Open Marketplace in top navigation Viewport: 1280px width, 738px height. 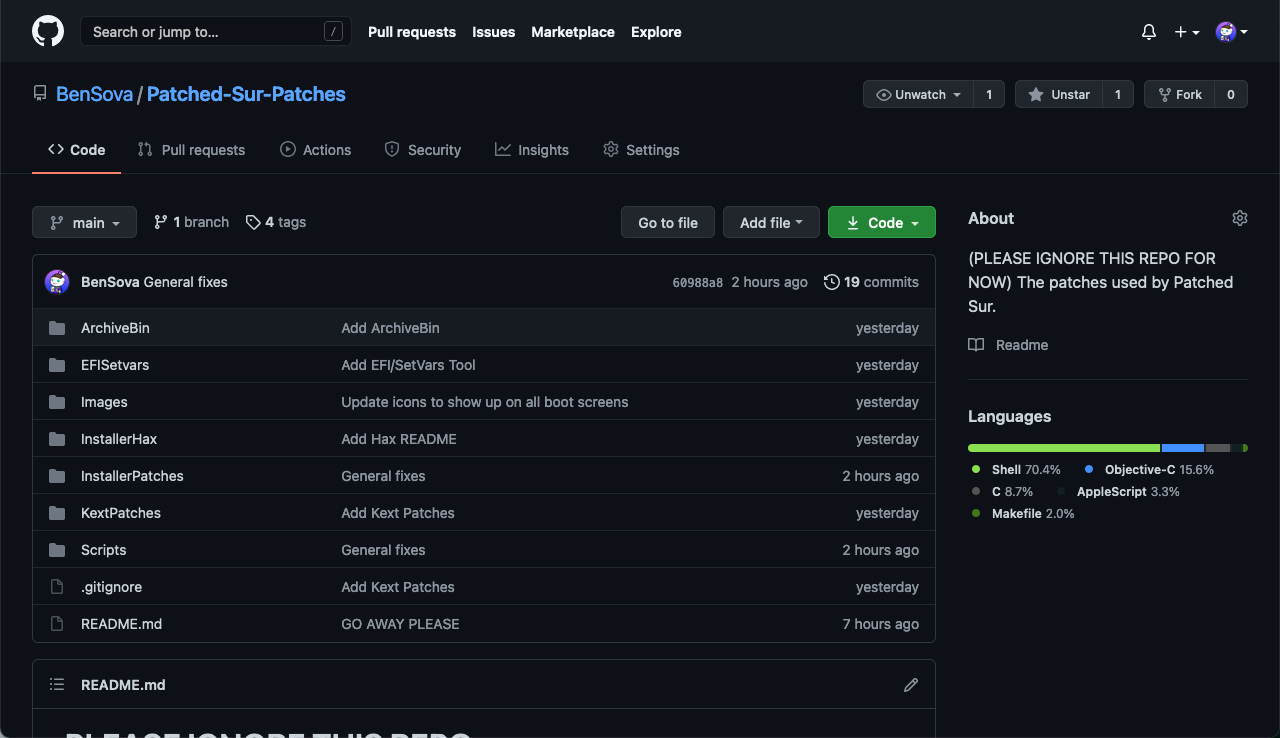(573, 32)
